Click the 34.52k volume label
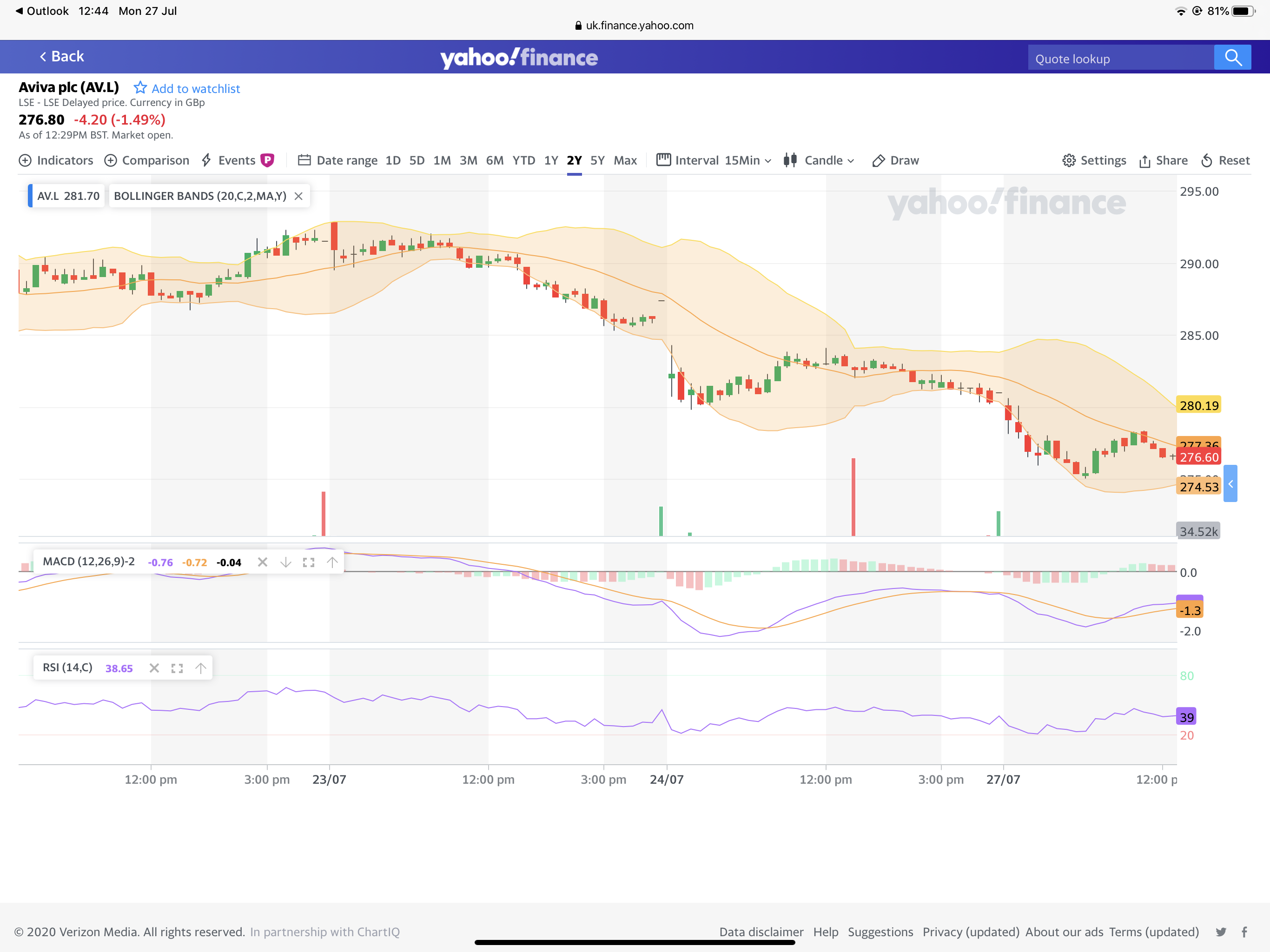1270x952 pixels. coord(1198,531)
